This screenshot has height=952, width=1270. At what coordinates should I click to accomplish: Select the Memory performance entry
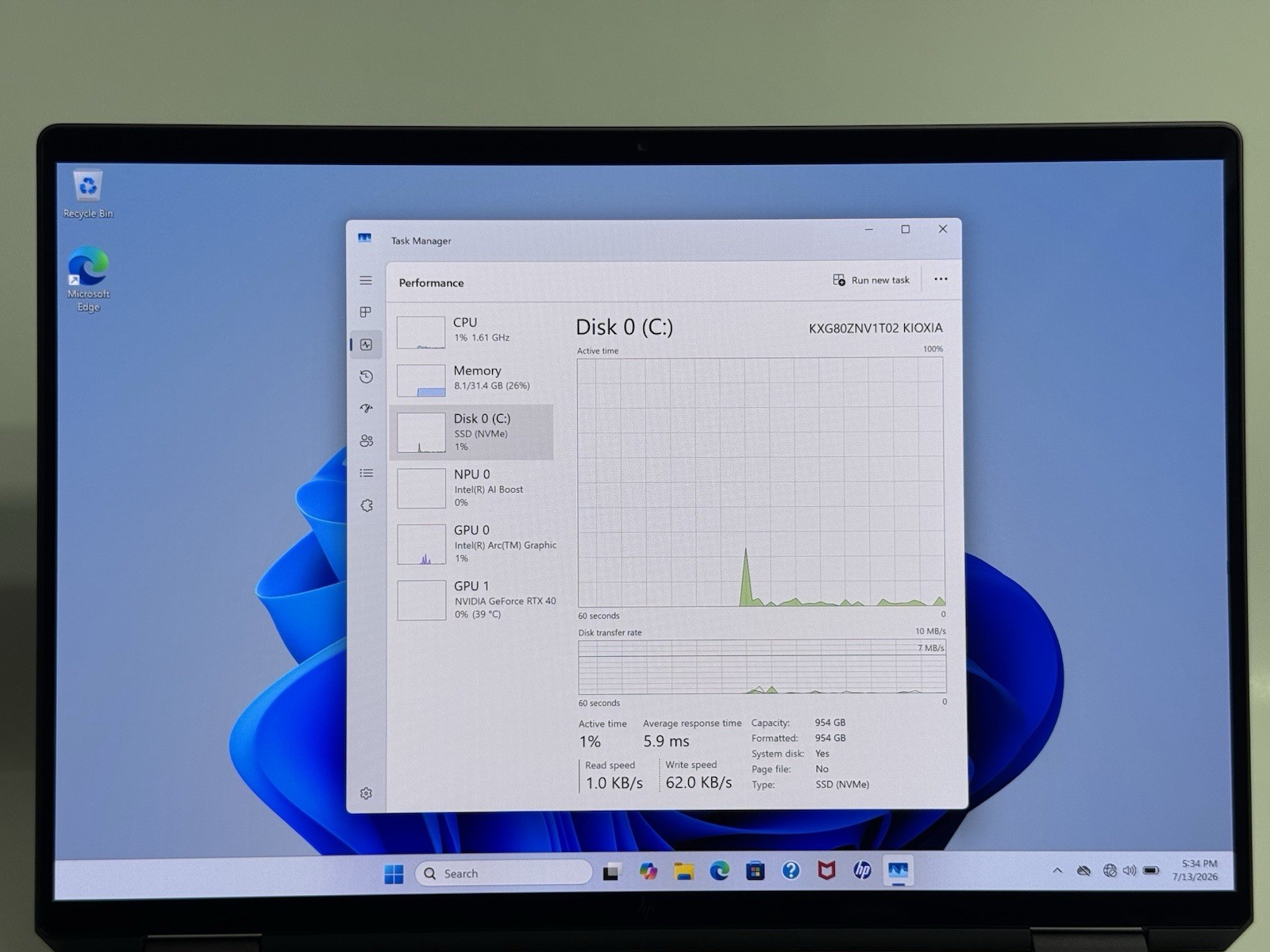point(471,379)
